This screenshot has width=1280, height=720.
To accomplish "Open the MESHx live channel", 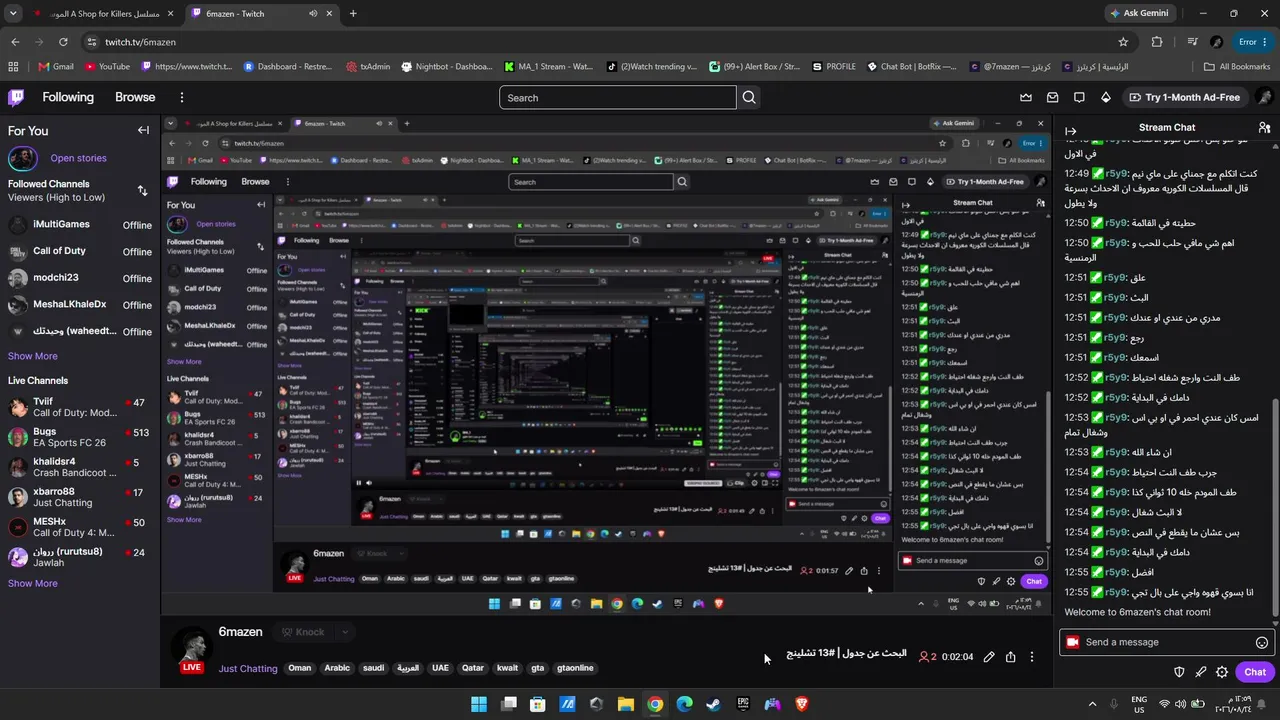I will [80, 527].
